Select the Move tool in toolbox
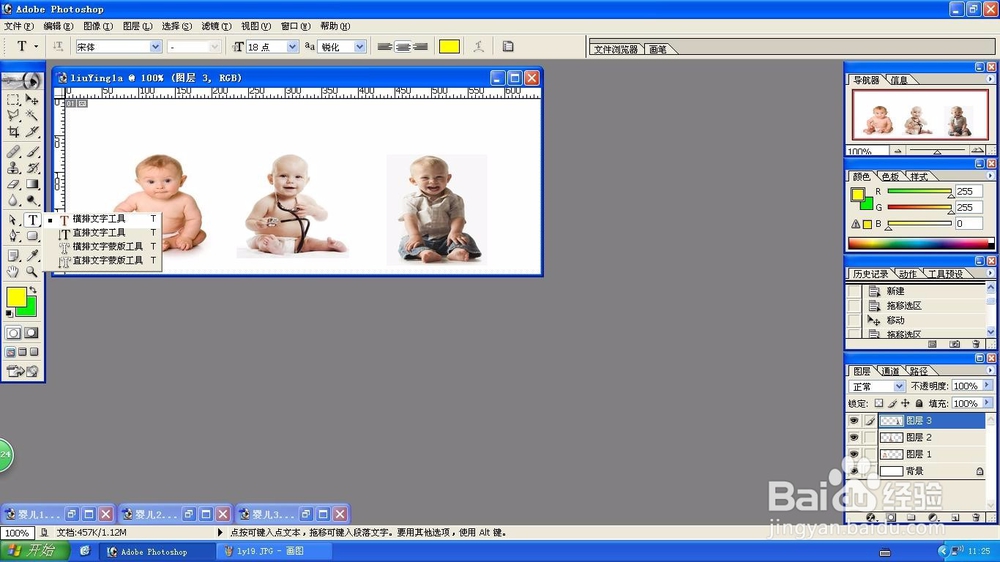Screen dimensions: 1000x562 32,100
